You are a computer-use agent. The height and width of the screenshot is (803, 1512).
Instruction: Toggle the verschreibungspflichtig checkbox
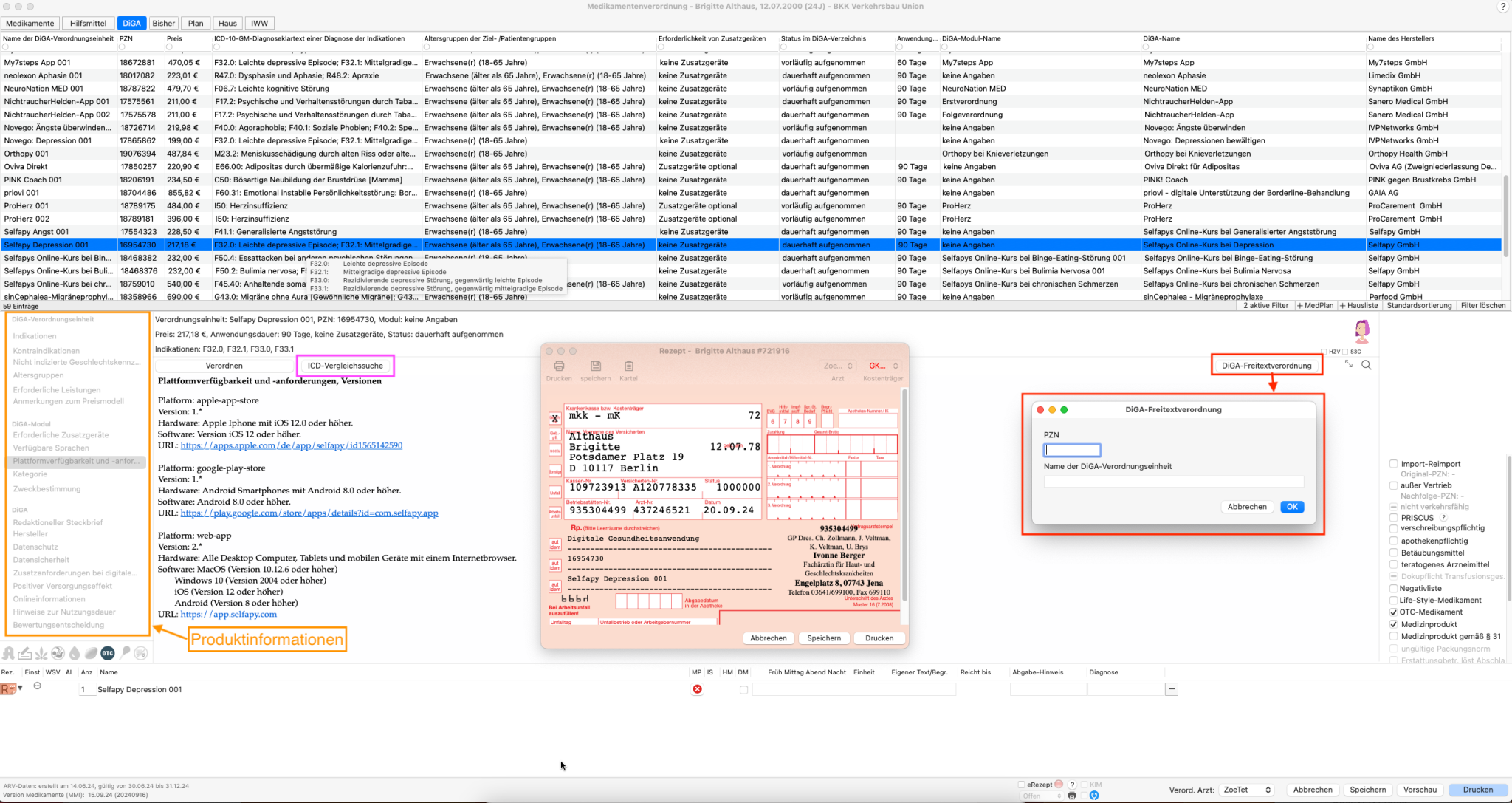pyautogui.click(x=1394, y=528)
